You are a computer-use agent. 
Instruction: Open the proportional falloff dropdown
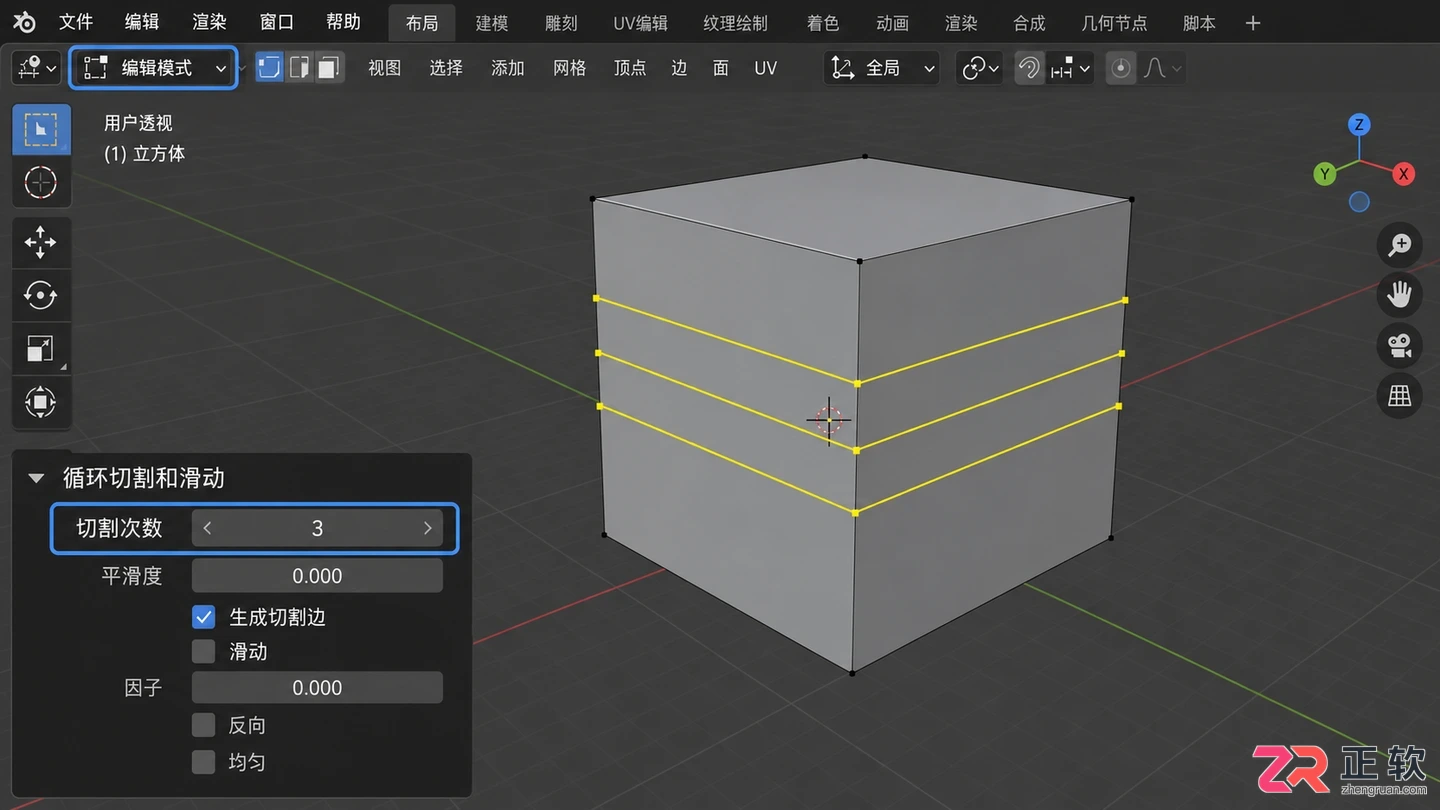pos(1162,68)
